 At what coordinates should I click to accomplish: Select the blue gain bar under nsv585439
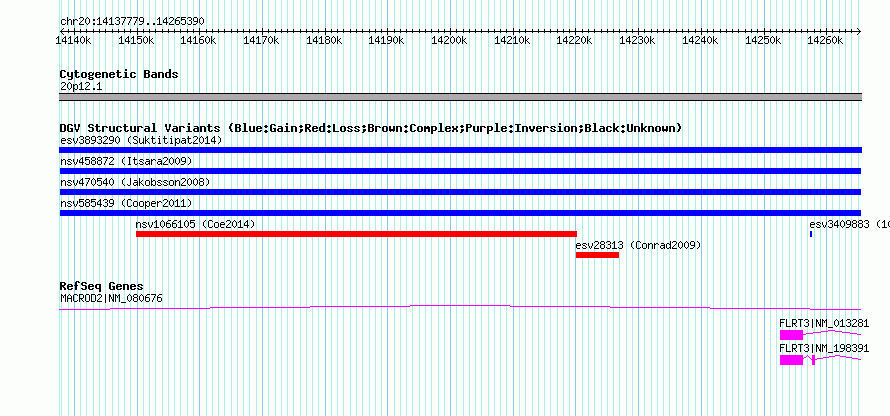460,213
